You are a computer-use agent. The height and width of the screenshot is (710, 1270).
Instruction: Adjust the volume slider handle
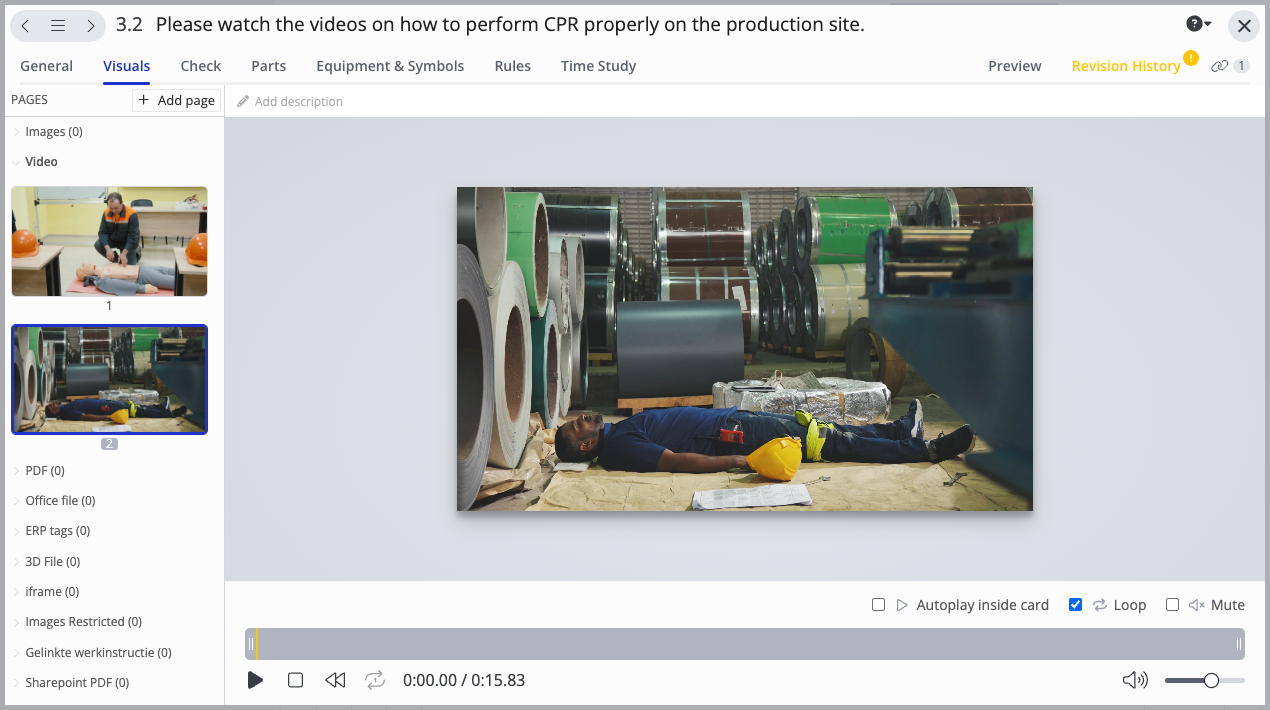point(1211,680)
